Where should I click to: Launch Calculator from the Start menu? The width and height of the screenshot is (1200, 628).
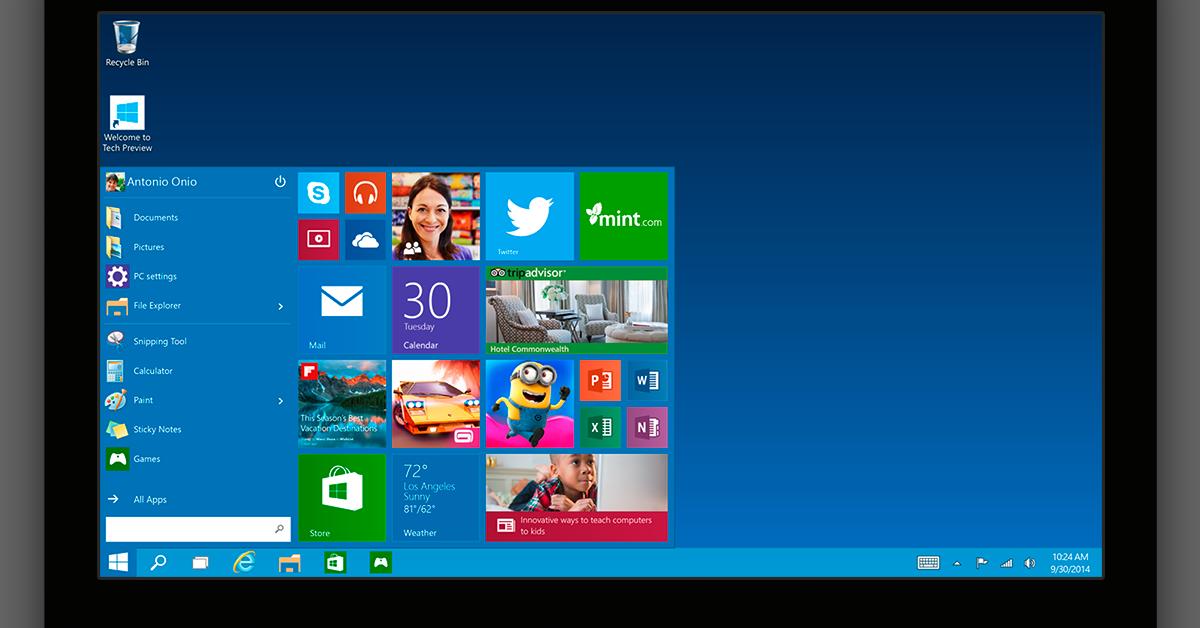pos(197,371)
